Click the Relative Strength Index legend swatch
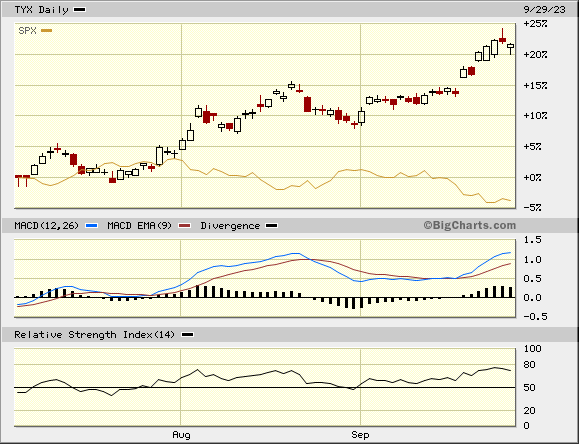This screenshot has height=444, width=579. pos(188,335)
